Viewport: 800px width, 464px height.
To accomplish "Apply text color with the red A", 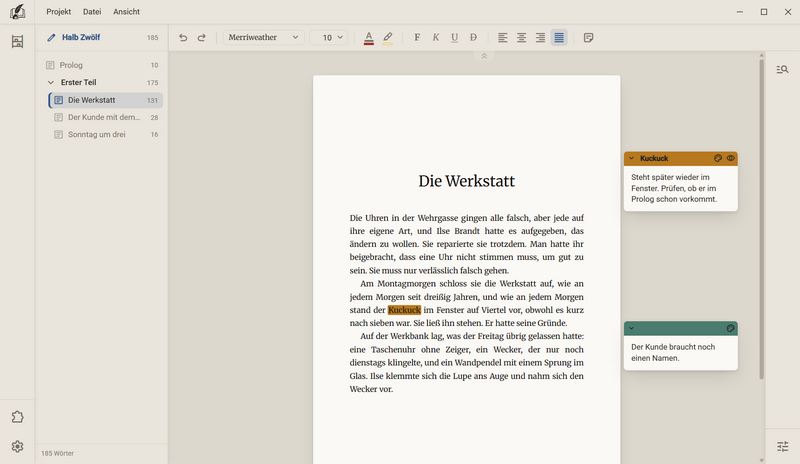I will (x=369, y=38).
